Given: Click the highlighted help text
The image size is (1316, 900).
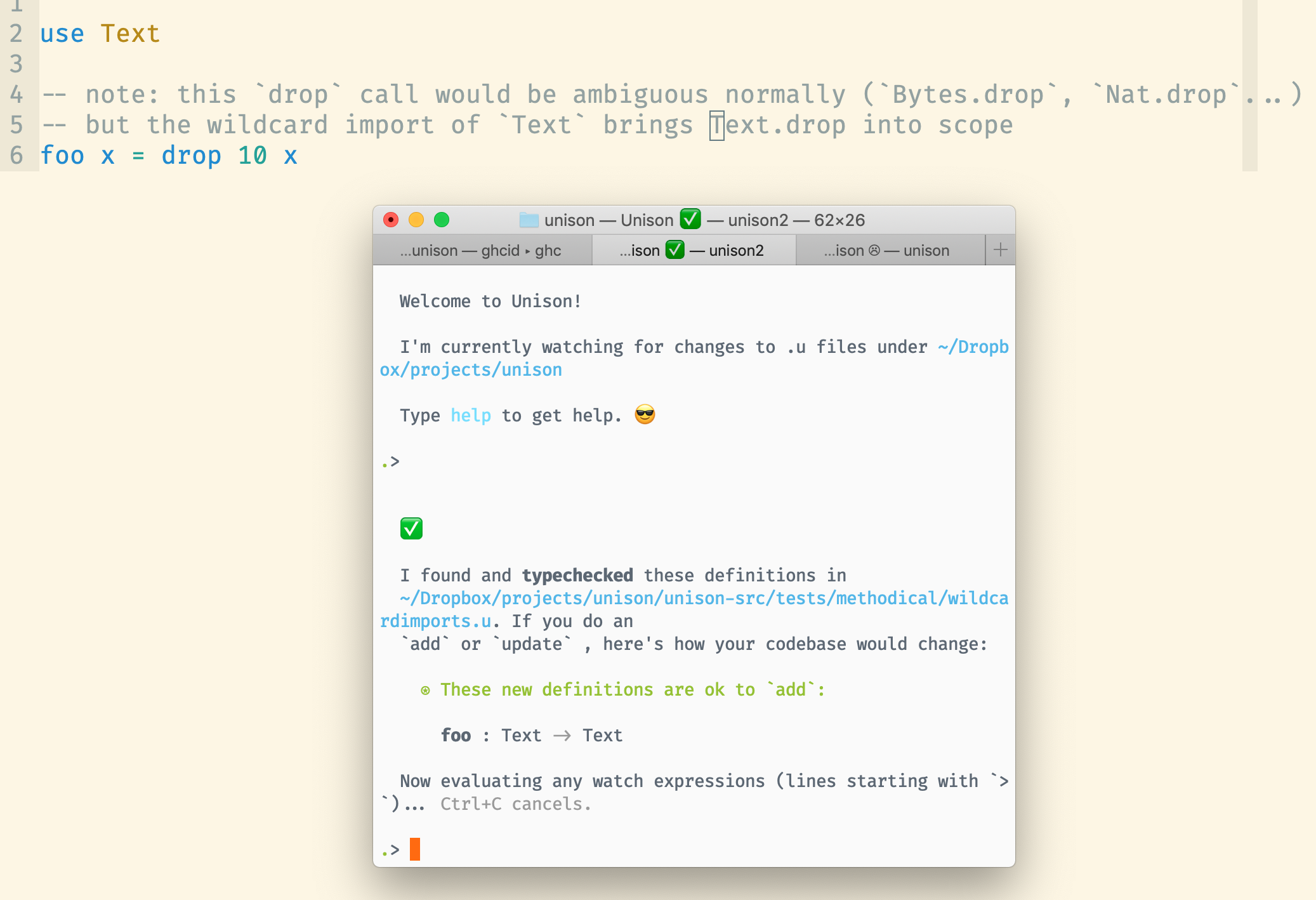Looking at the screenshot, I should pyautogui.click(x=470, y=415).
